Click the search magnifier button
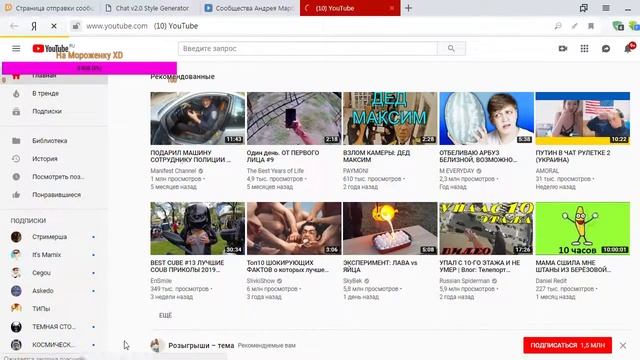The height and width of the screenshot is (360, 640). pyautogui.click(x=451, y=49)
